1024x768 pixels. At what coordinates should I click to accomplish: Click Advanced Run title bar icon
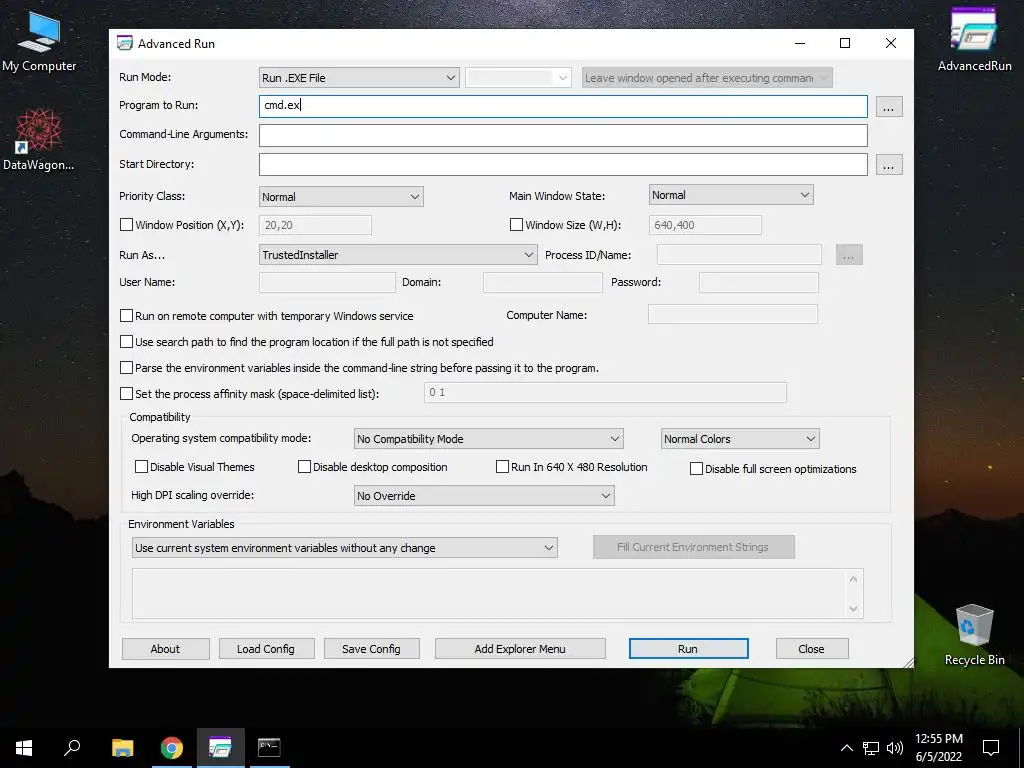tap(125, 44)
